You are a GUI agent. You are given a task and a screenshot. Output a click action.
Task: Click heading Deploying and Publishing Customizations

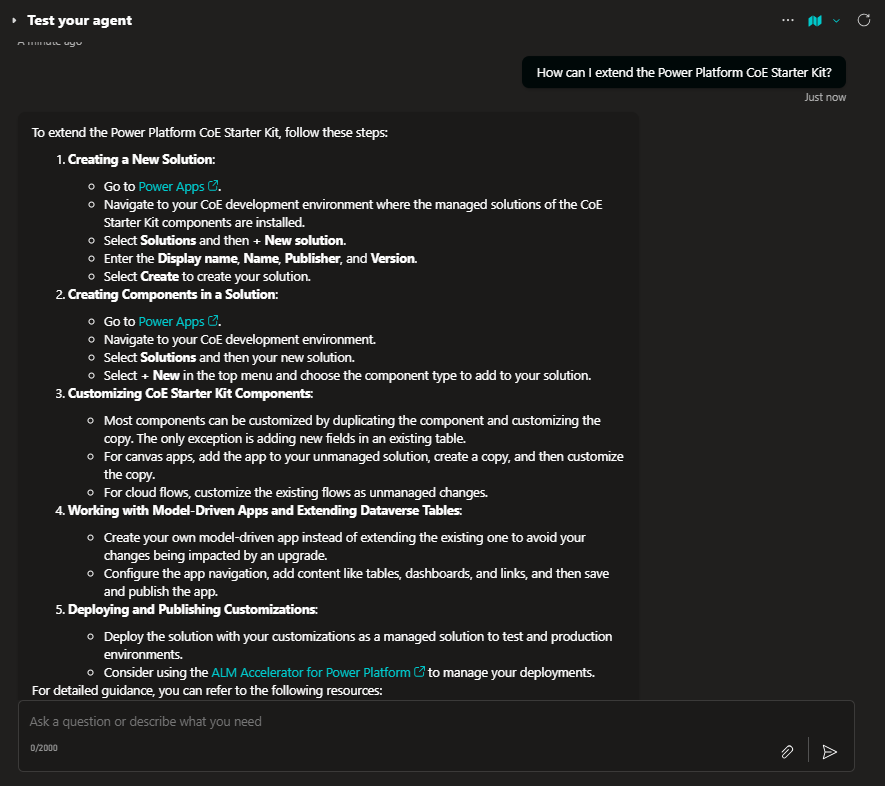pos(192,609)
